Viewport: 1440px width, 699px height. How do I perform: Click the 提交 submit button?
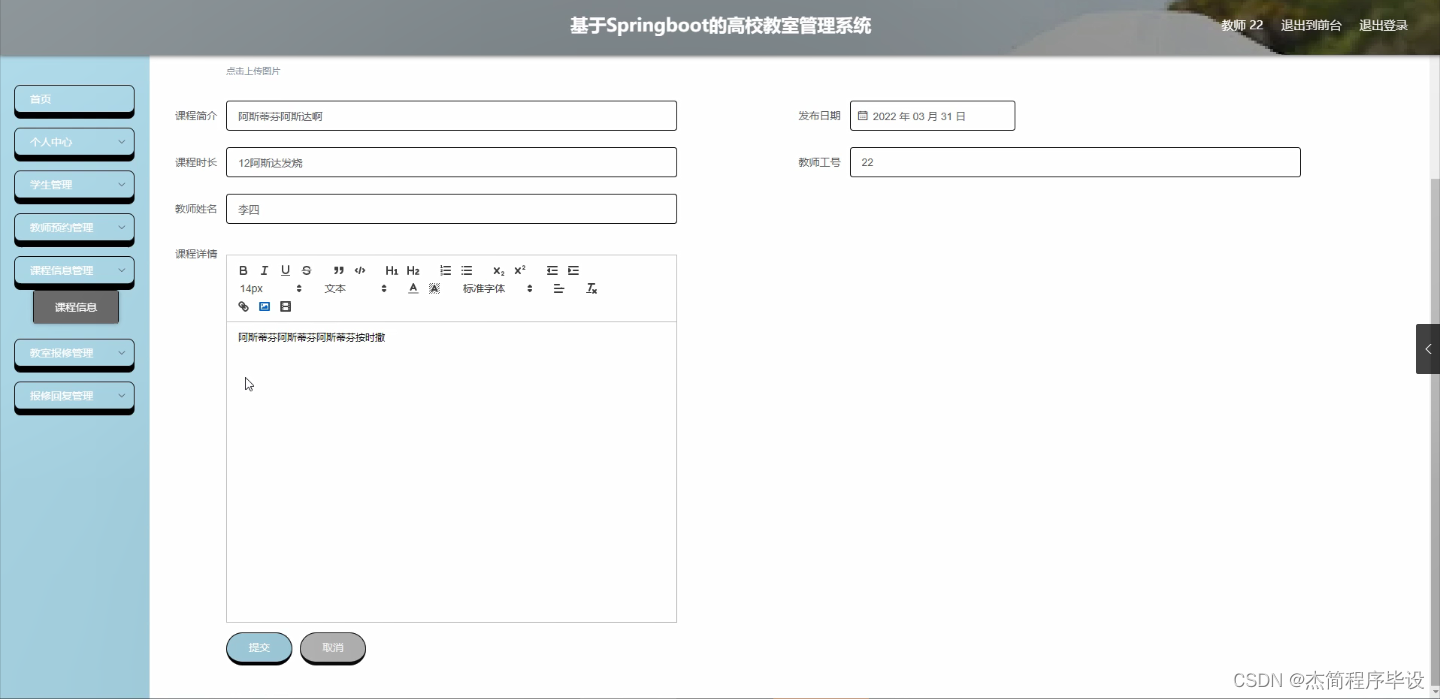pos(258,647)
